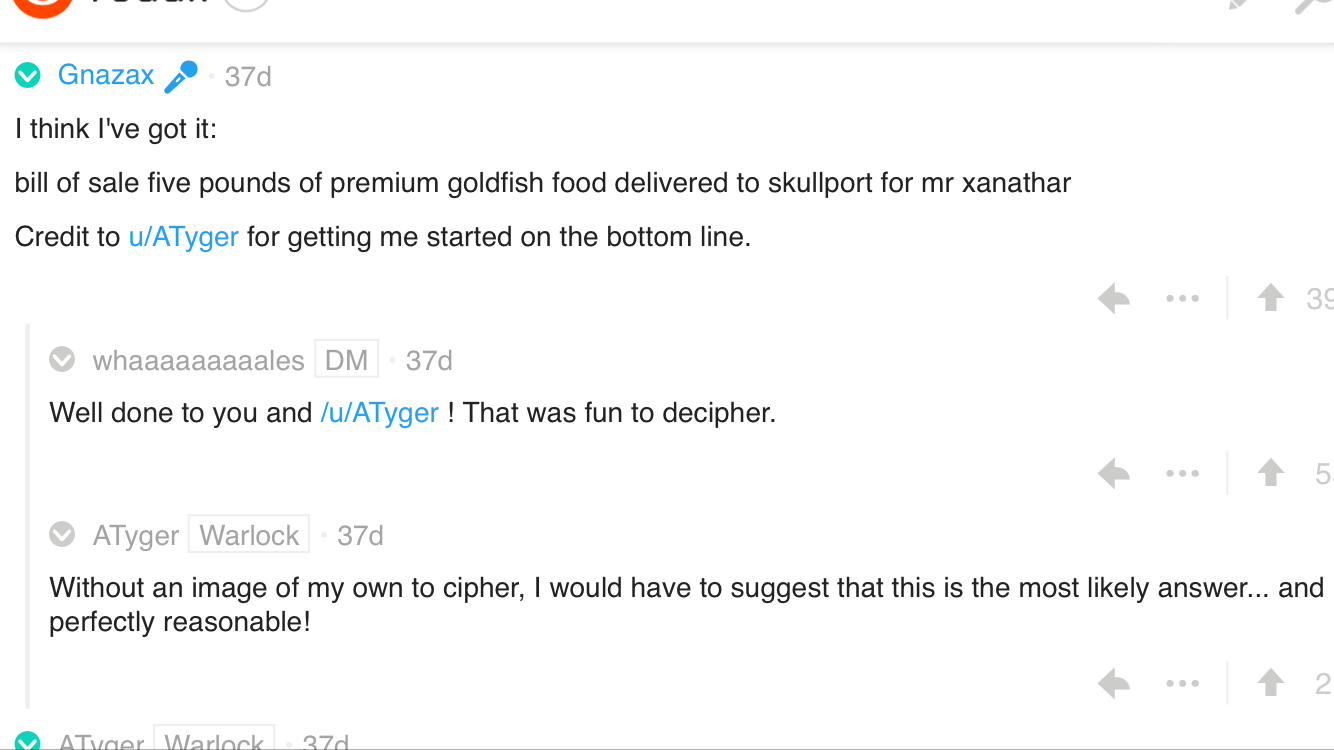Upvote the whaaaaaaaaales comment

pos(1270,473)
